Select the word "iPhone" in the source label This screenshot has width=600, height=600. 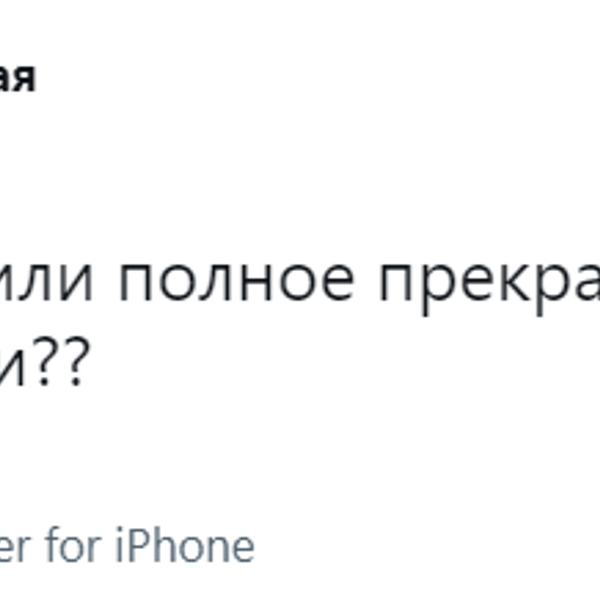185,545
